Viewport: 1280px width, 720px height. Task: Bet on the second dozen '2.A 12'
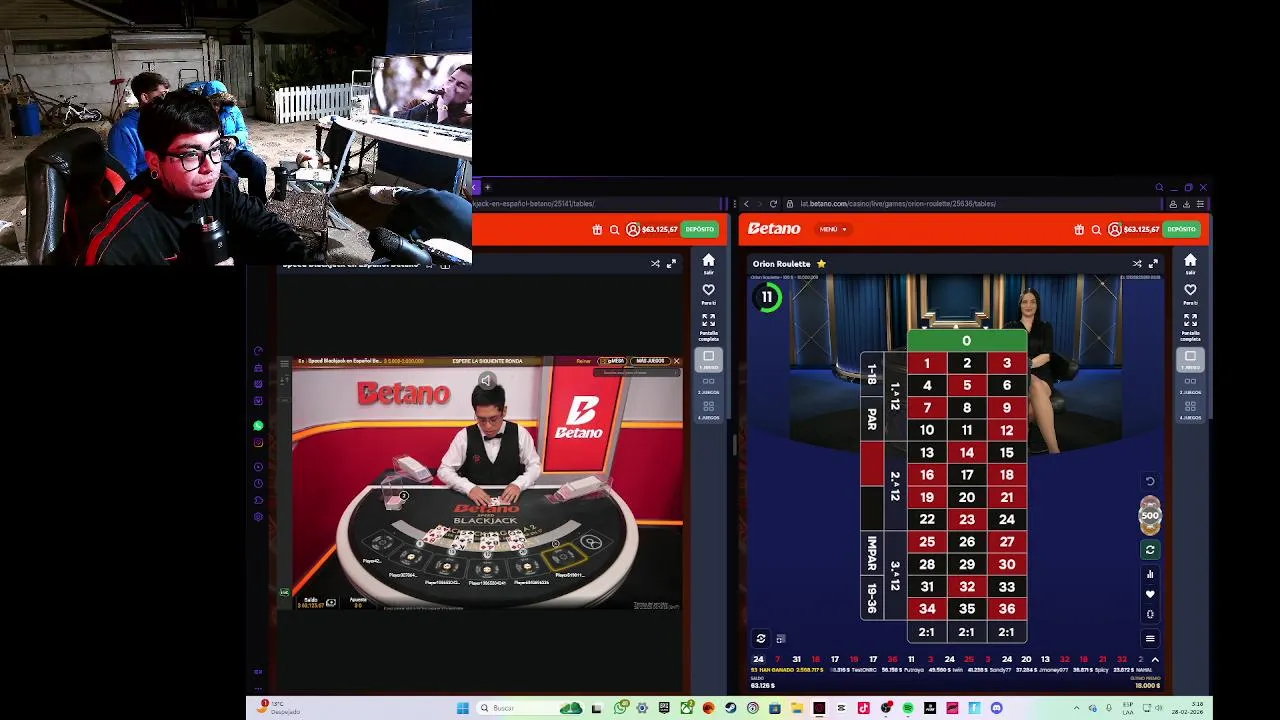pos(895,486)
